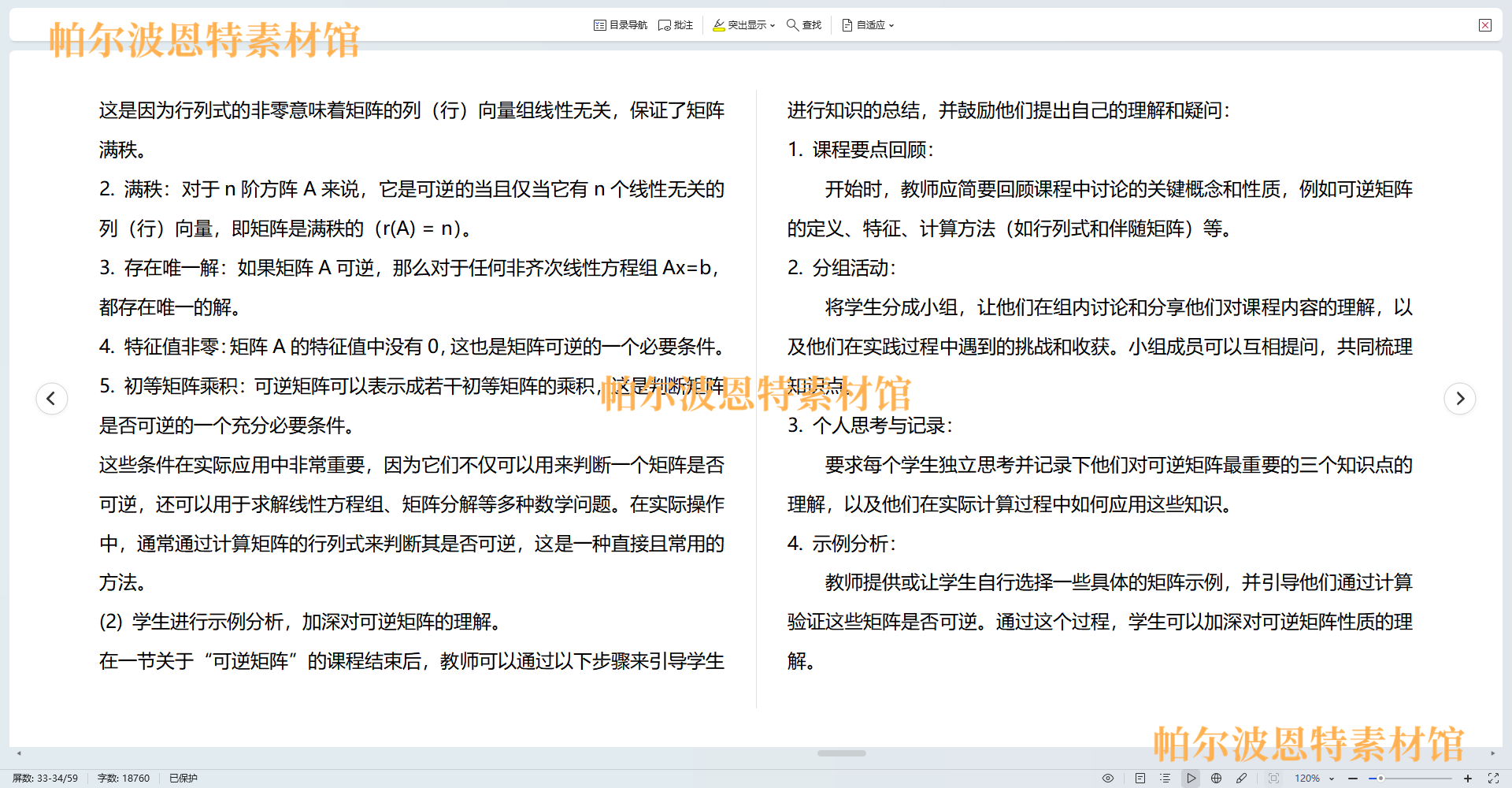1512x788 pixels.
Task: Click the 已保护 protected status
Action: pos(183,778)
